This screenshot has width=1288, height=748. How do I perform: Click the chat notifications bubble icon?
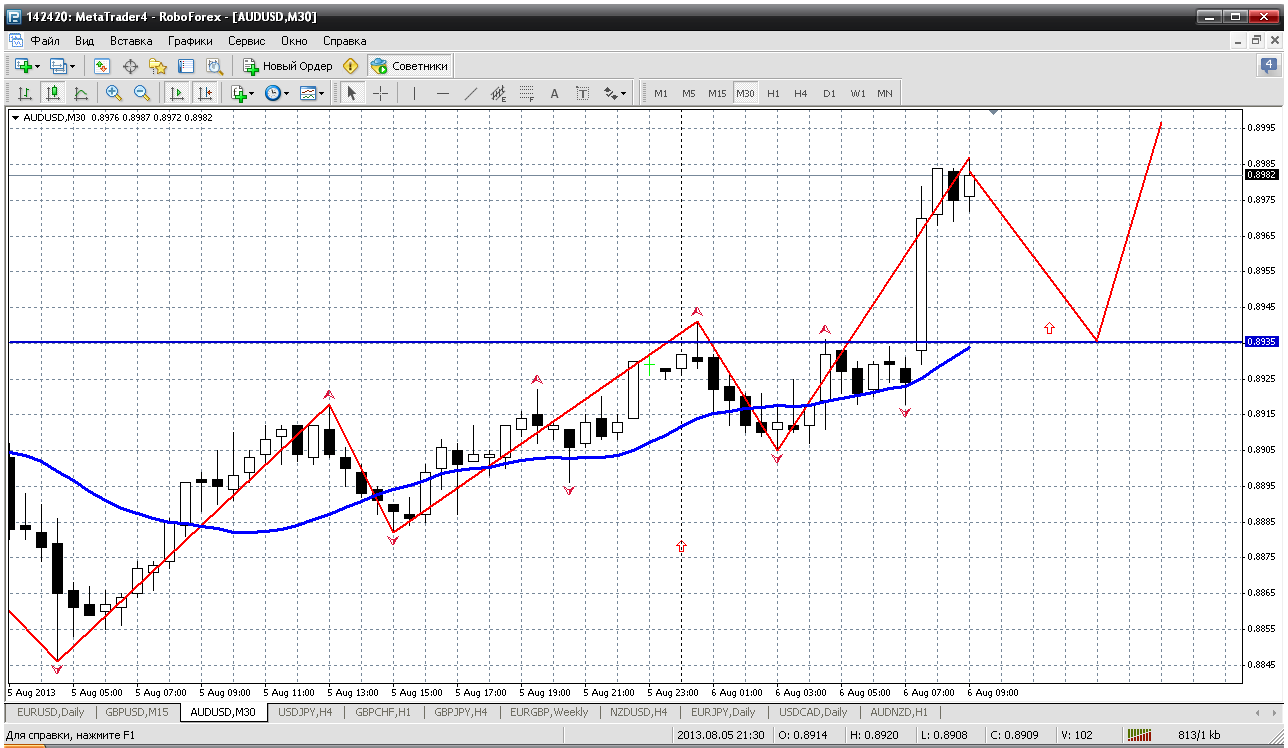[x=1269, y=66]
